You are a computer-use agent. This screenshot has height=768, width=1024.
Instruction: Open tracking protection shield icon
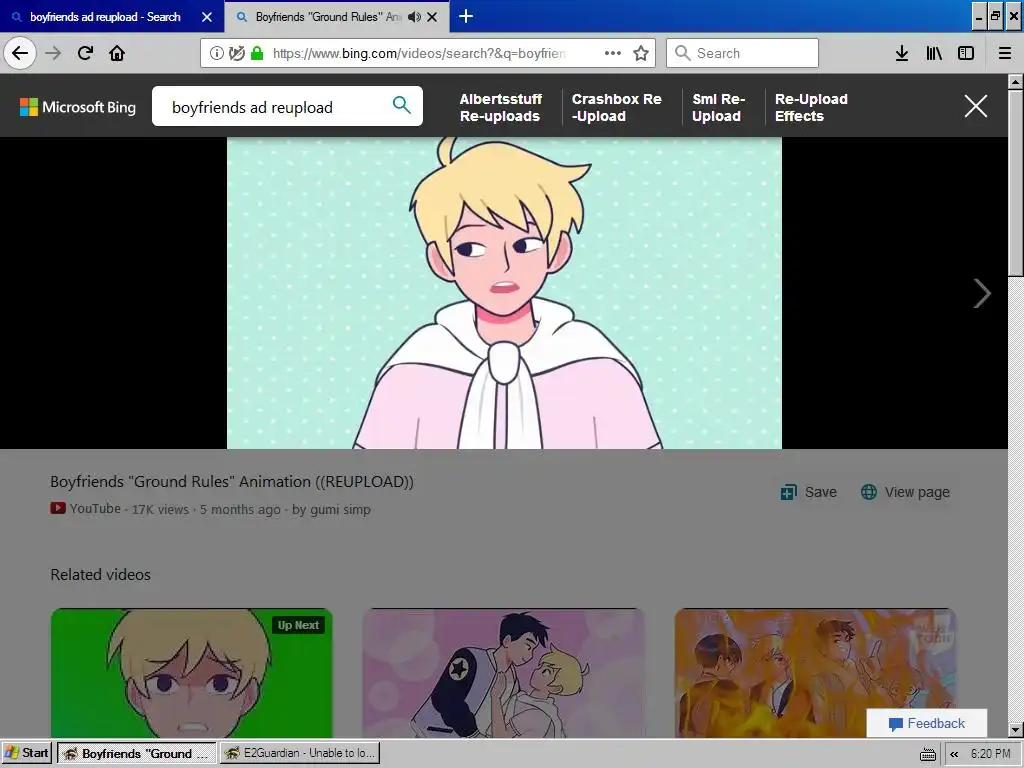click(236, 53)
